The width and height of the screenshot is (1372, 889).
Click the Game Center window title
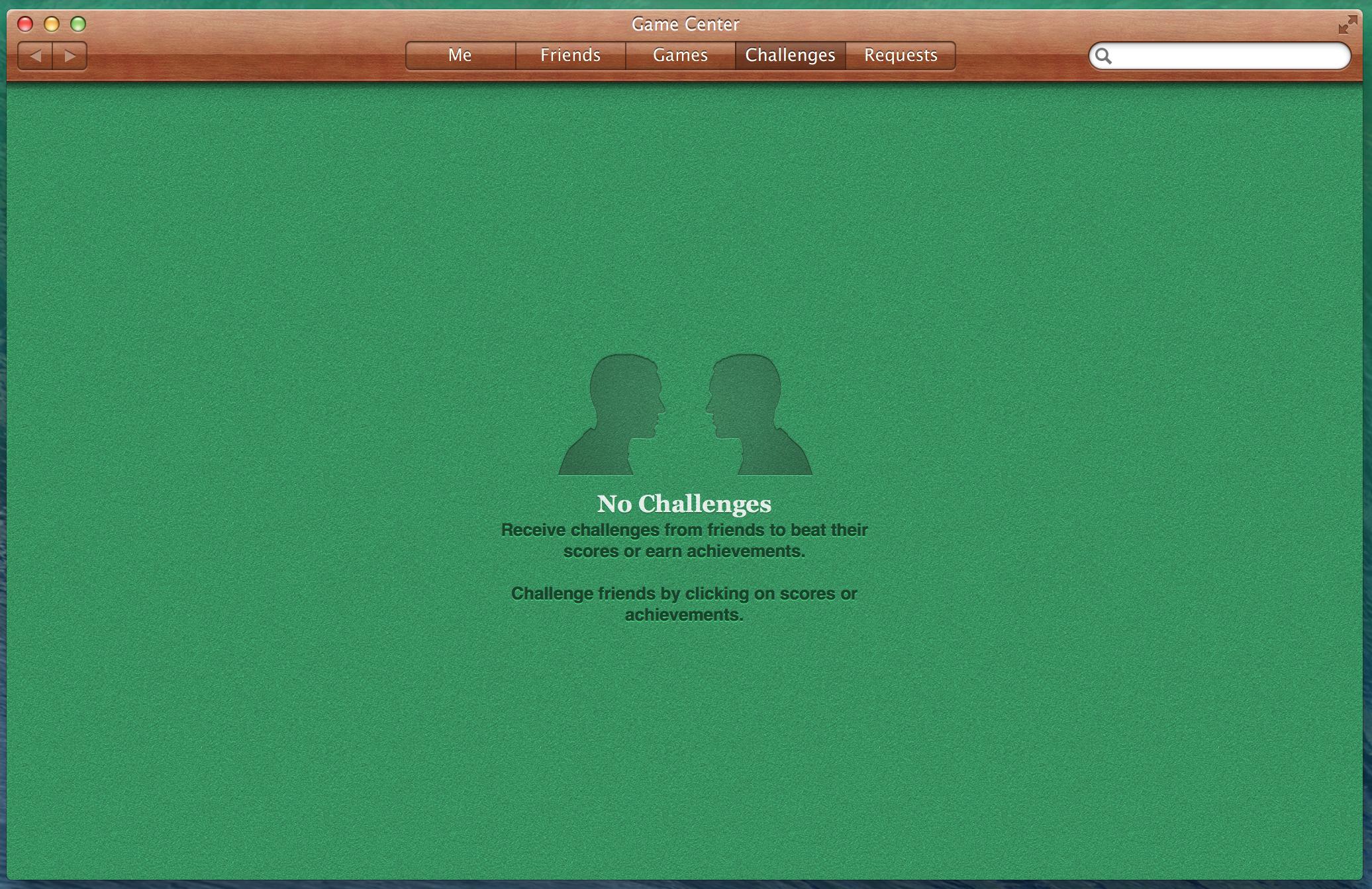[x=685, y=25]
